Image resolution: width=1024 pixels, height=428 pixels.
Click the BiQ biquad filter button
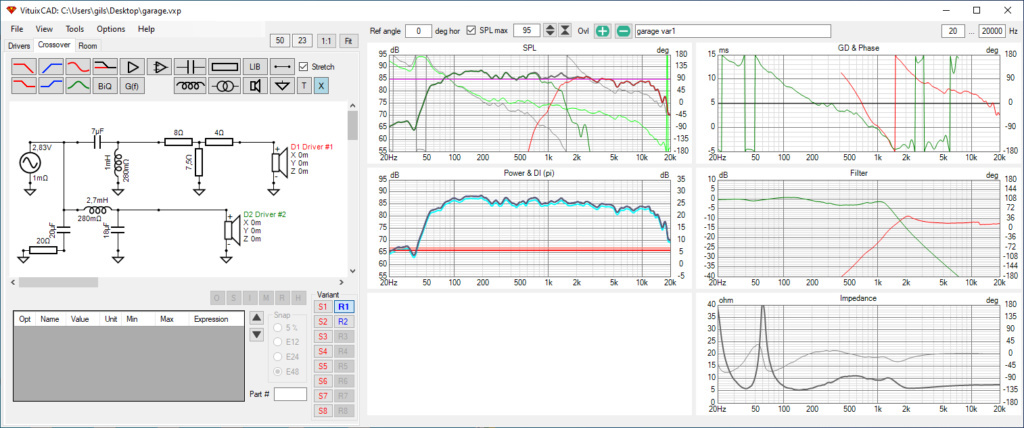coord(105,86)
